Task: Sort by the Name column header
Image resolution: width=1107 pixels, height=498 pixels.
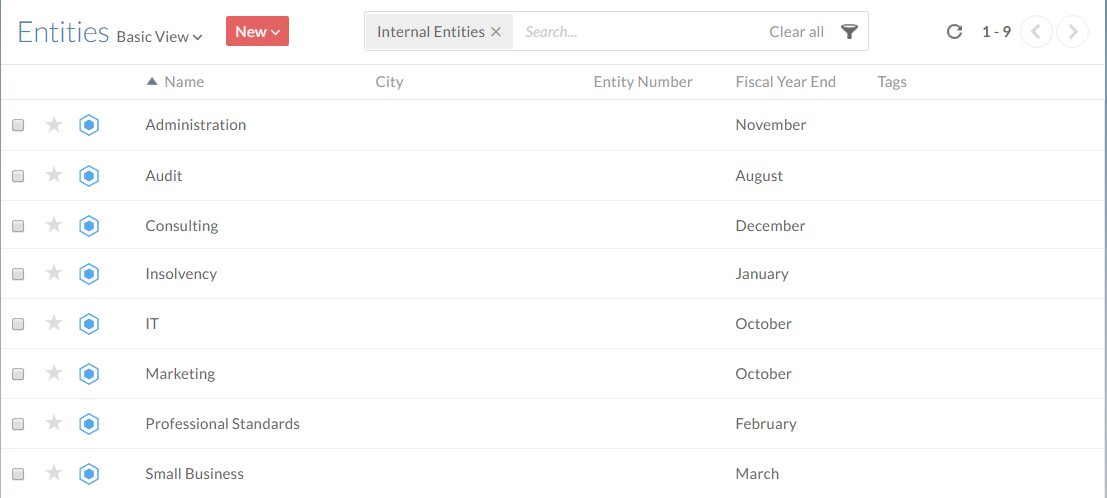Action: pos(184,82)
